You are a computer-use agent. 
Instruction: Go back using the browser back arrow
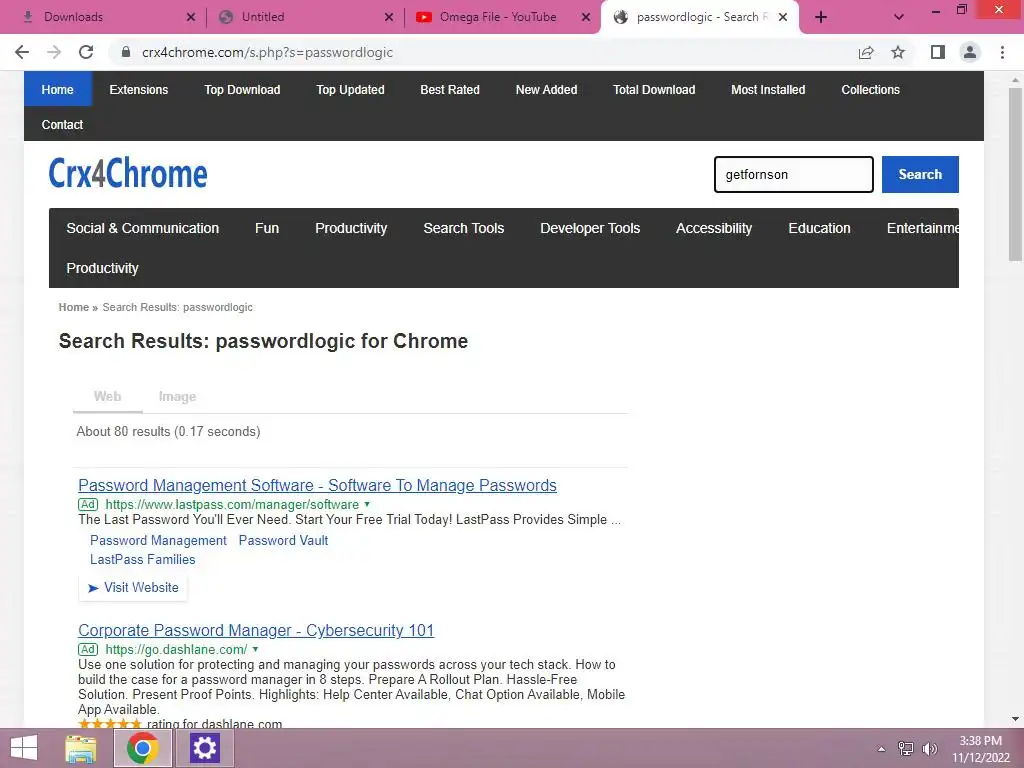22,52
